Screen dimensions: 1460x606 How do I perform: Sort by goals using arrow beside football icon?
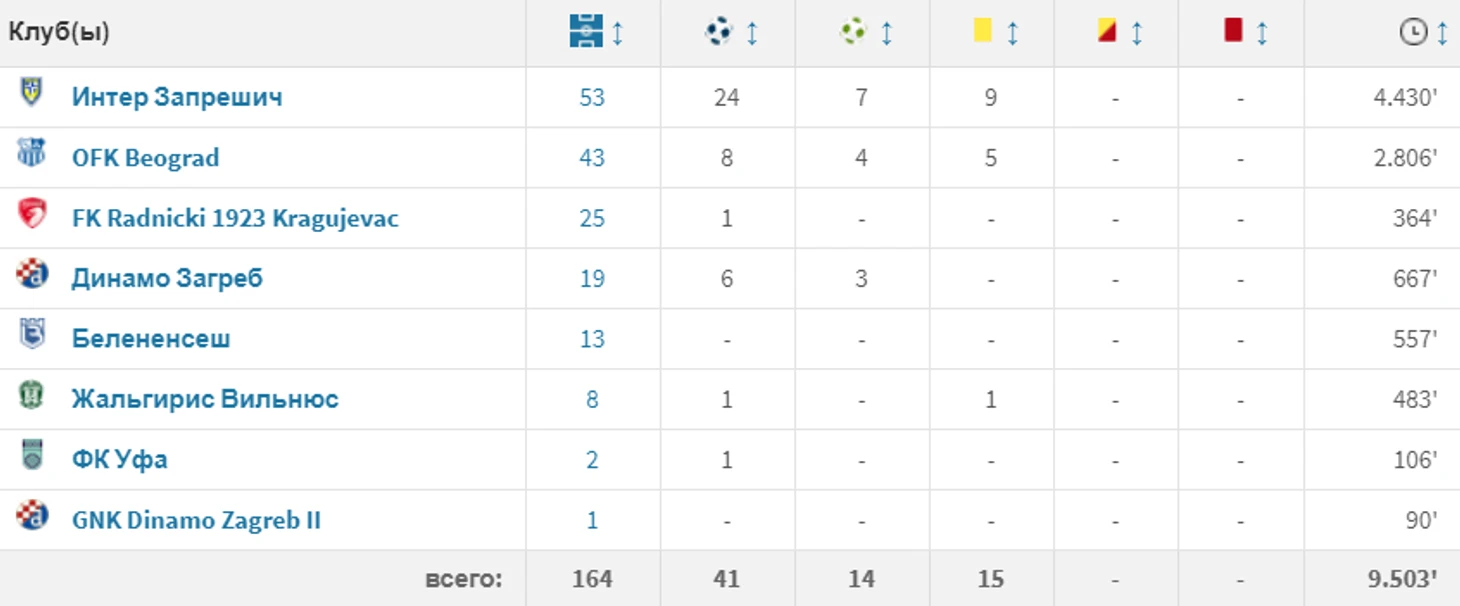[752, 33]
